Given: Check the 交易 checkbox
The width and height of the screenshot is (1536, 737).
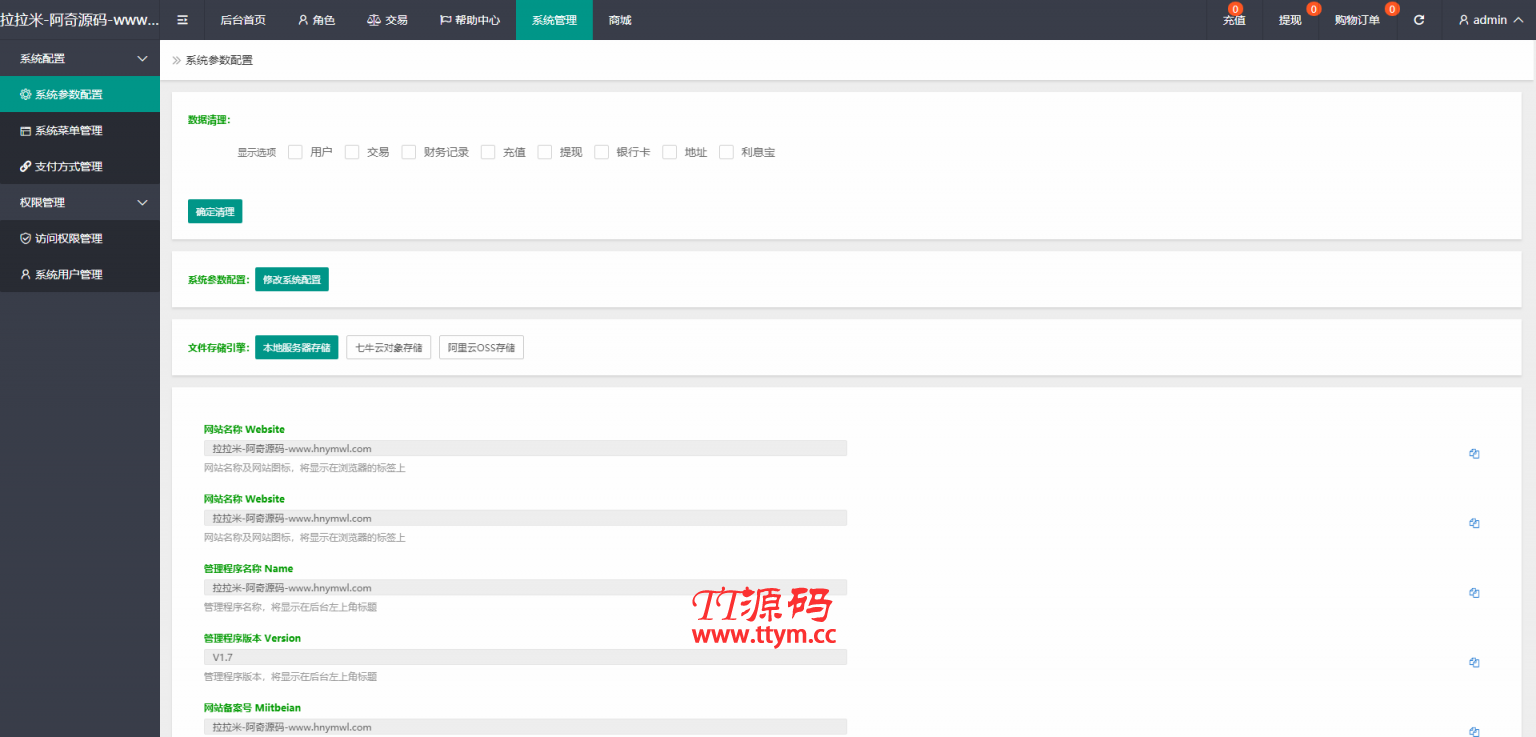Looking at the screenshot, I should [x=352, y=152].
